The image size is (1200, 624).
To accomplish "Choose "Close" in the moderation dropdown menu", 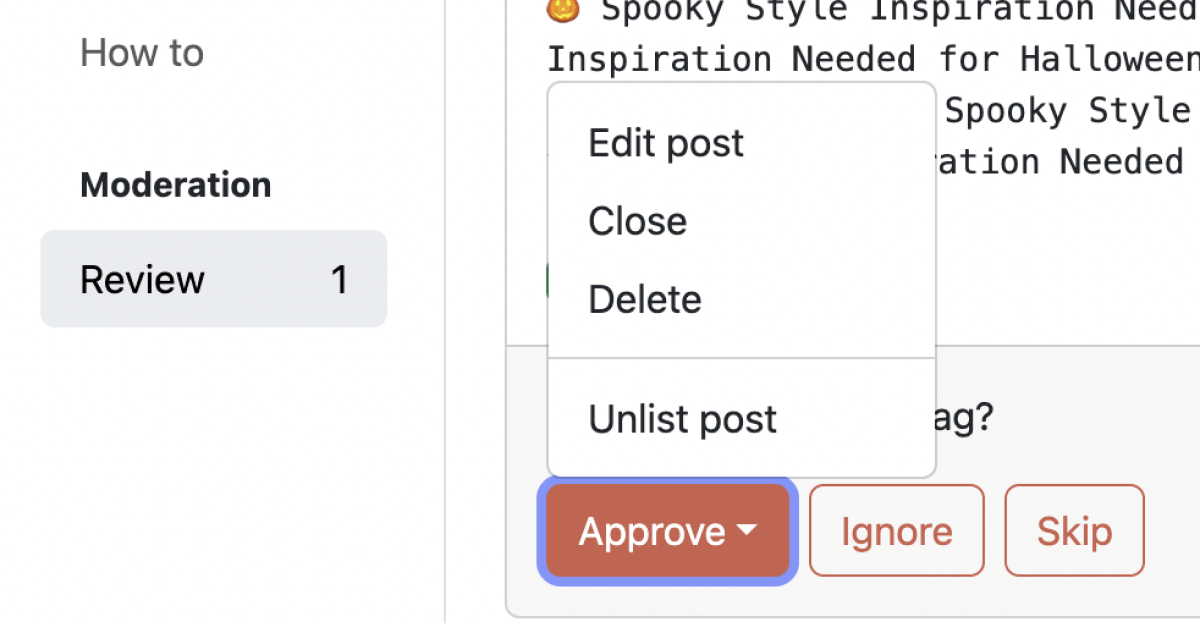I will [637, 221].
